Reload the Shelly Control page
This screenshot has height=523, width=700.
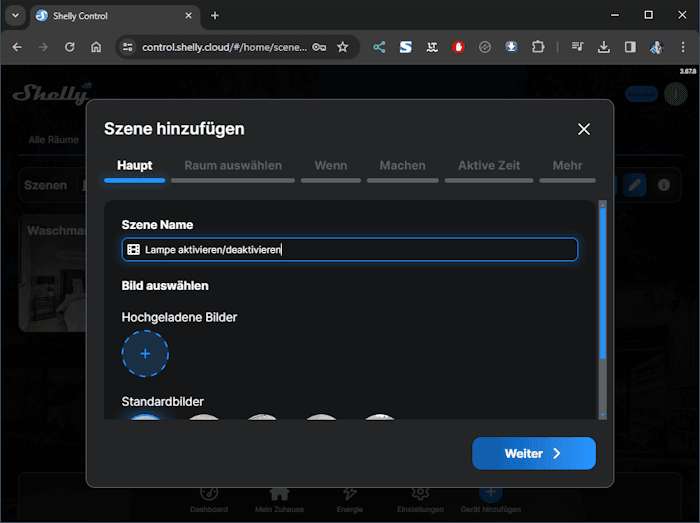[70, 47]
